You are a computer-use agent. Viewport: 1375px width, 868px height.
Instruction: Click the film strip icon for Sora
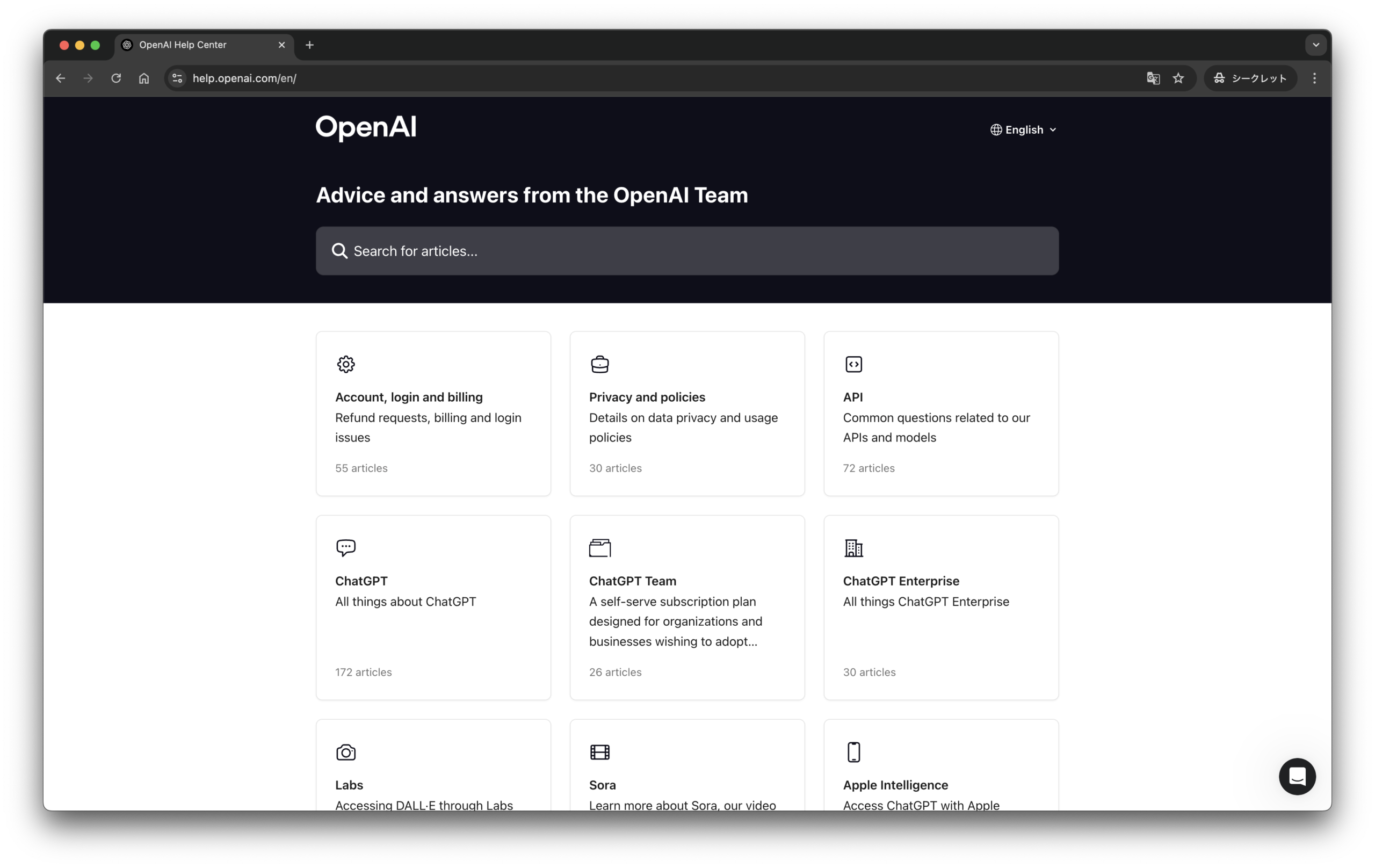tap(599, 752)
